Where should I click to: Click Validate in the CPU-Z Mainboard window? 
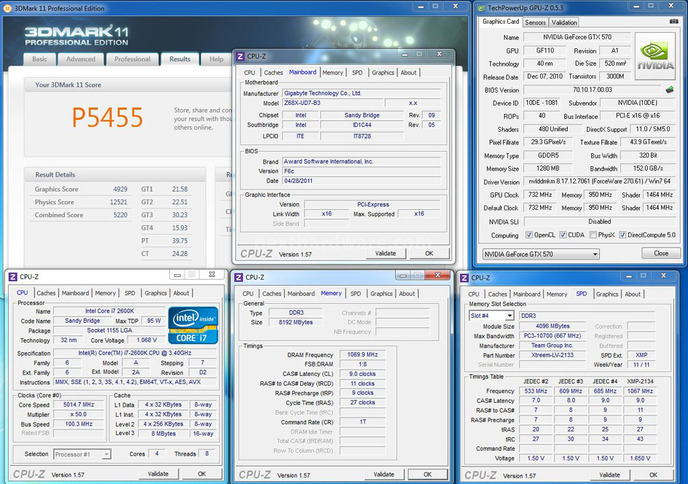click(x=386, y=254)
